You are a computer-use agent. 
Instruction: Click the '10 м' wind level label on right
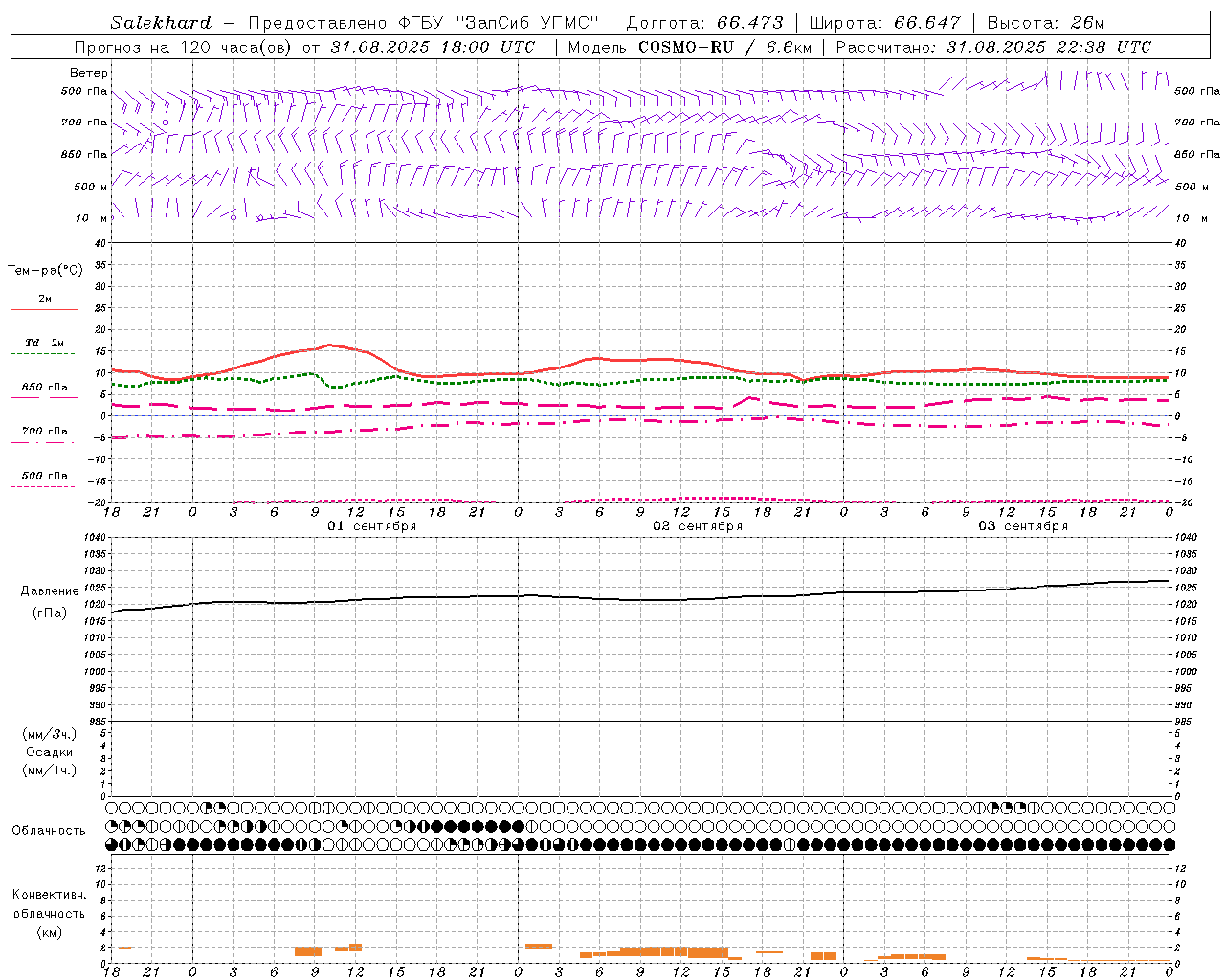[x=1190, y=218]
